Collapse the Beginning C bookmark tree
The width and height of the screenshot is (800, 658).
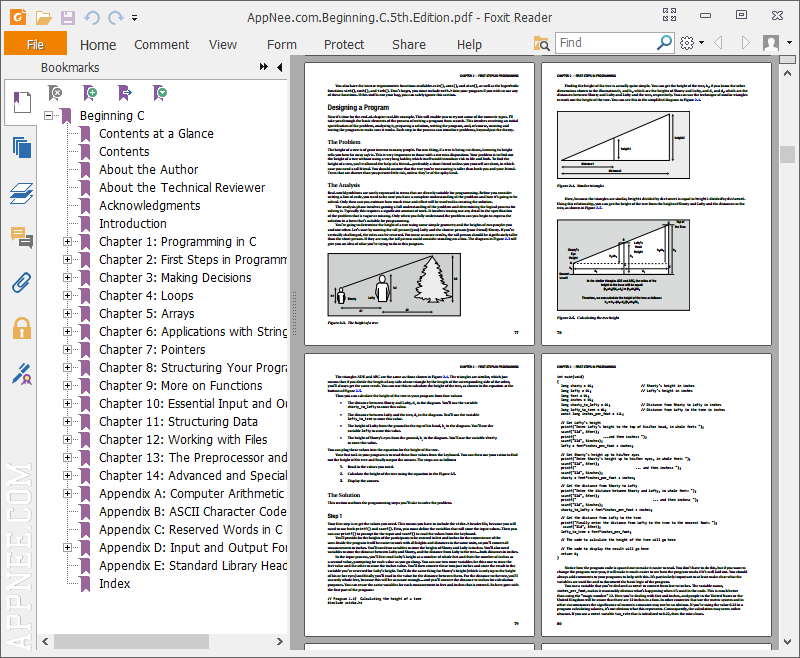click(x=48, y=116)
